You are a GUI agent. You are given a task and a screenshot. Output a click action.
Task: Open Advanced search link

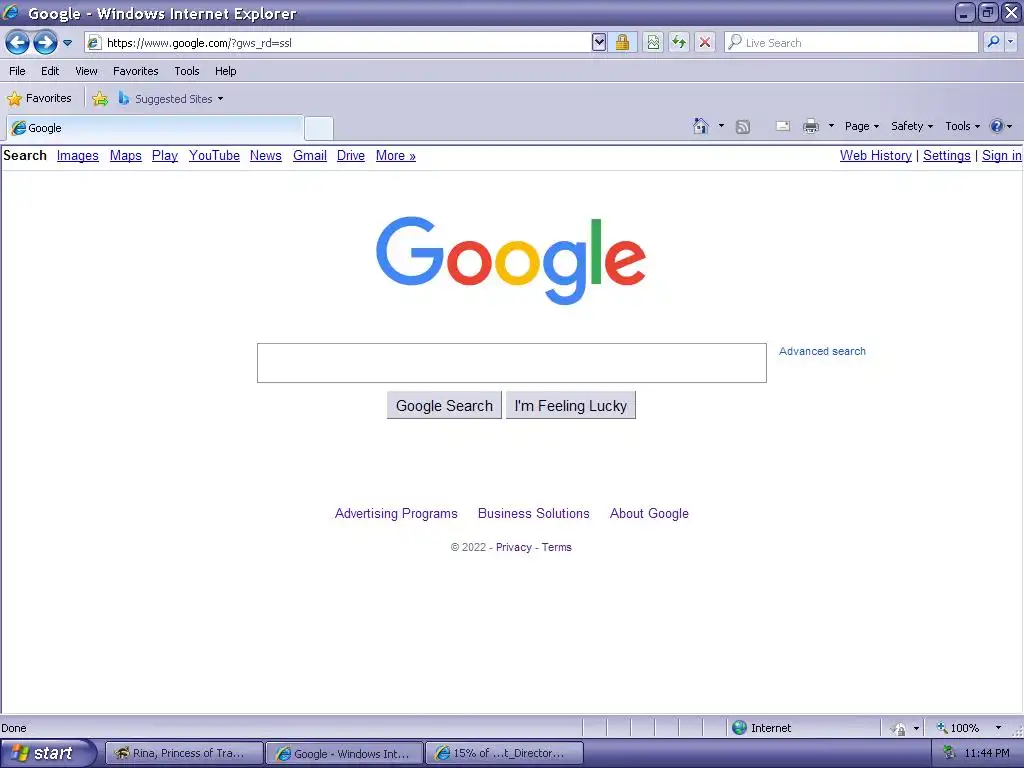click(822, 351)
